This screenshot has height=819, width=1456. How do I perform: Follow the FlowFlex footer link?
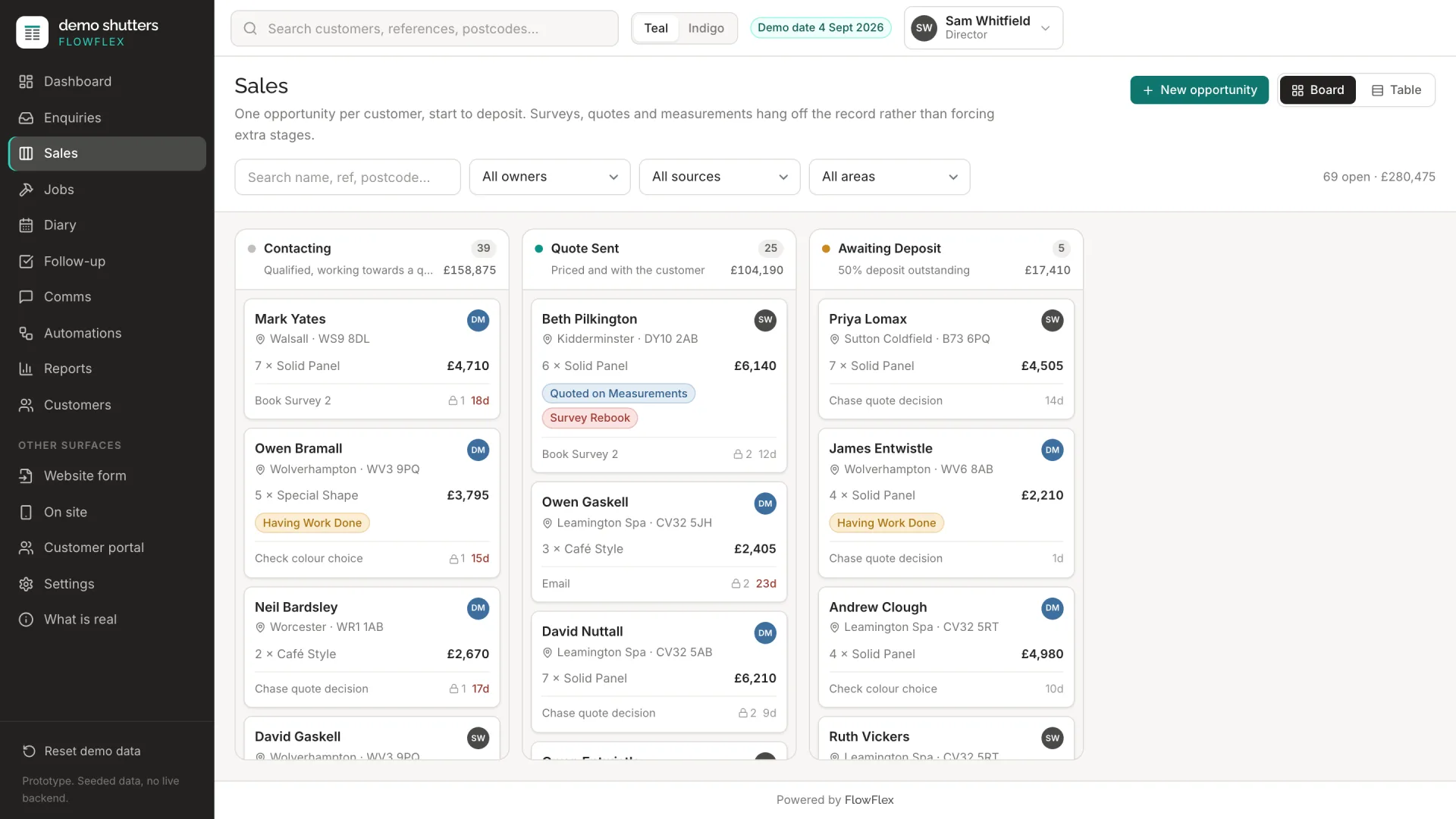point(869,800)
